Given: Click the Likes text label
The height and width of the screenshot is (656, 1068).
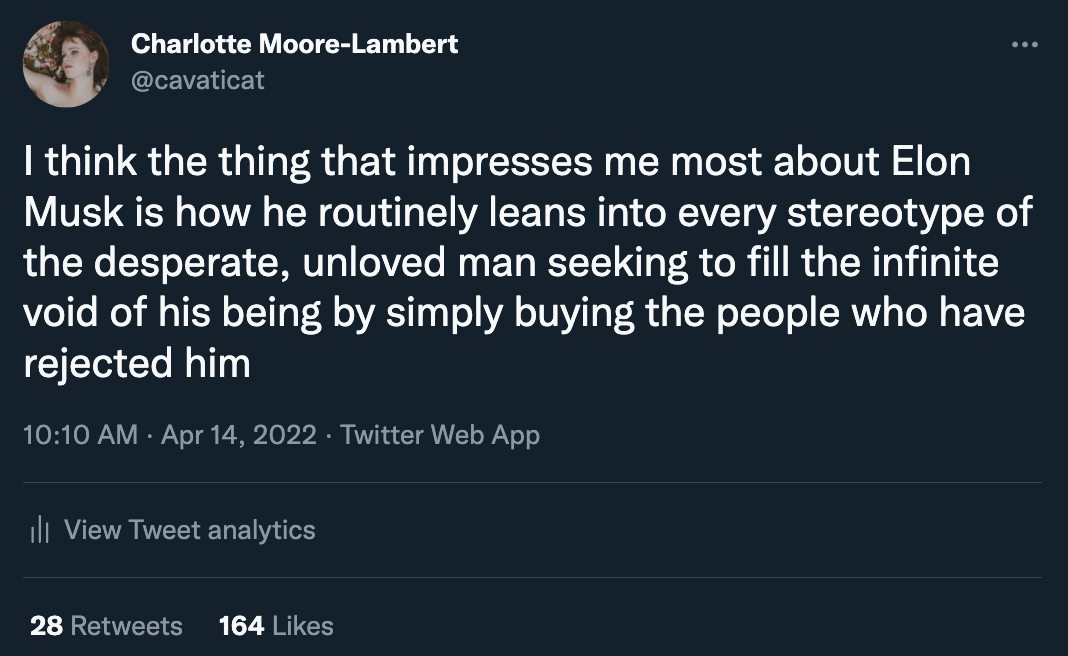Looking at the screenshot, I should 300,625.
